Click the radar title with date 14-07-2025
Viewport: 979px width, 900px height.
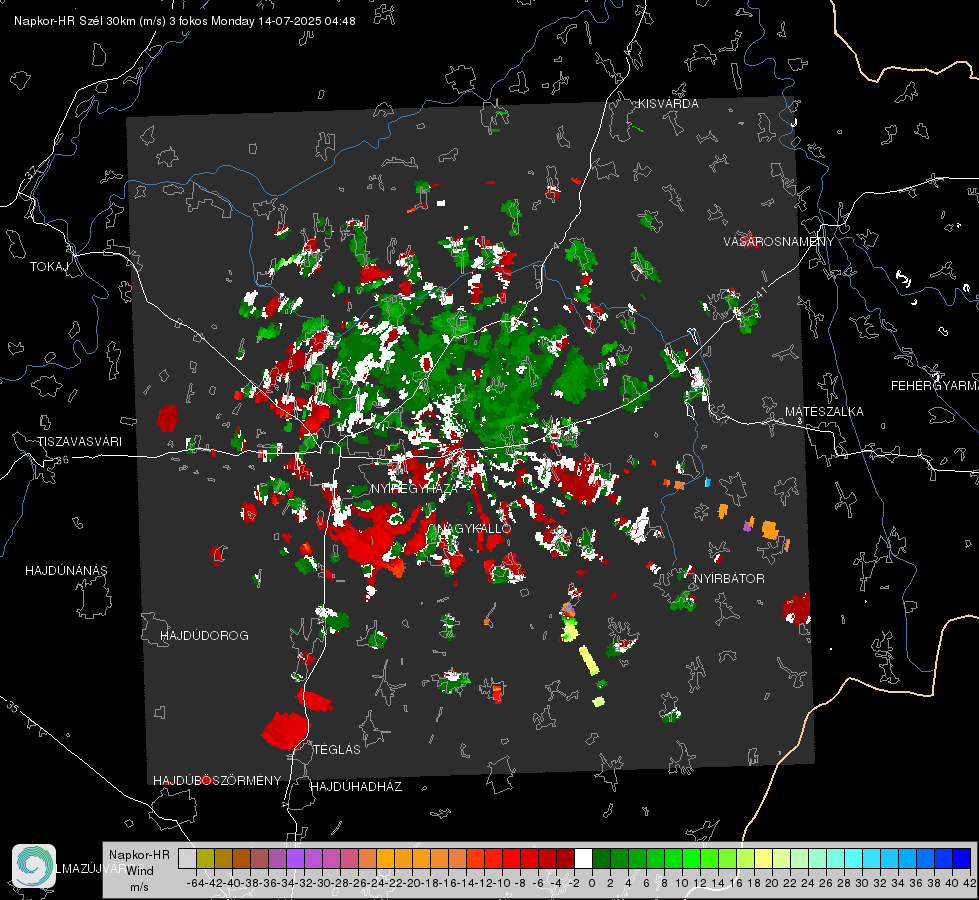[x=185, y=21]
